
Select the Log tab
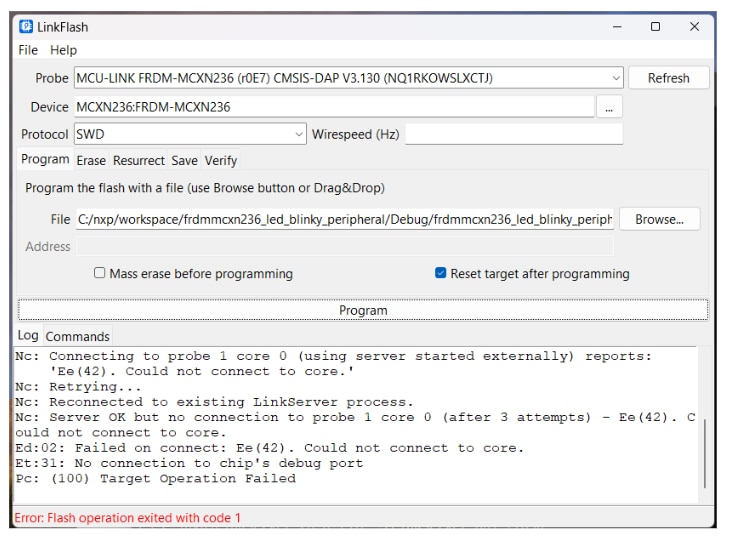pyautogui.click(x=28, y=335)
